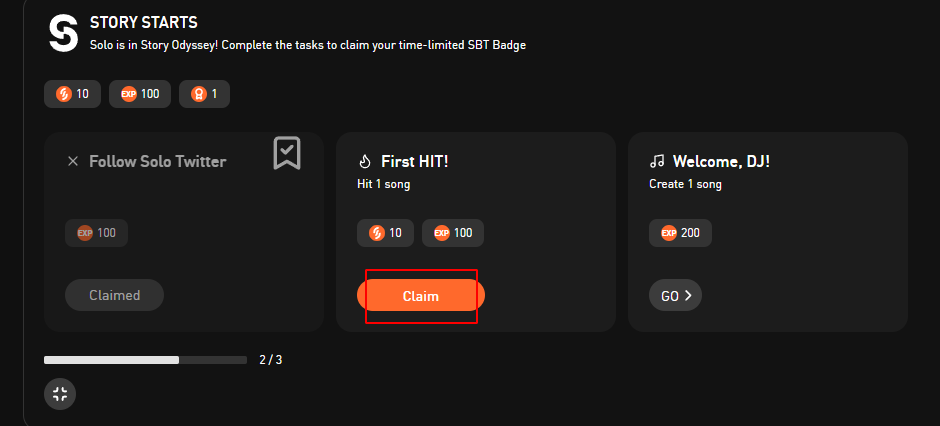The height and width of the screenshot is (426, 940).
Task: Click the EXP 100 reward chip in header
Action: point(140,94)
